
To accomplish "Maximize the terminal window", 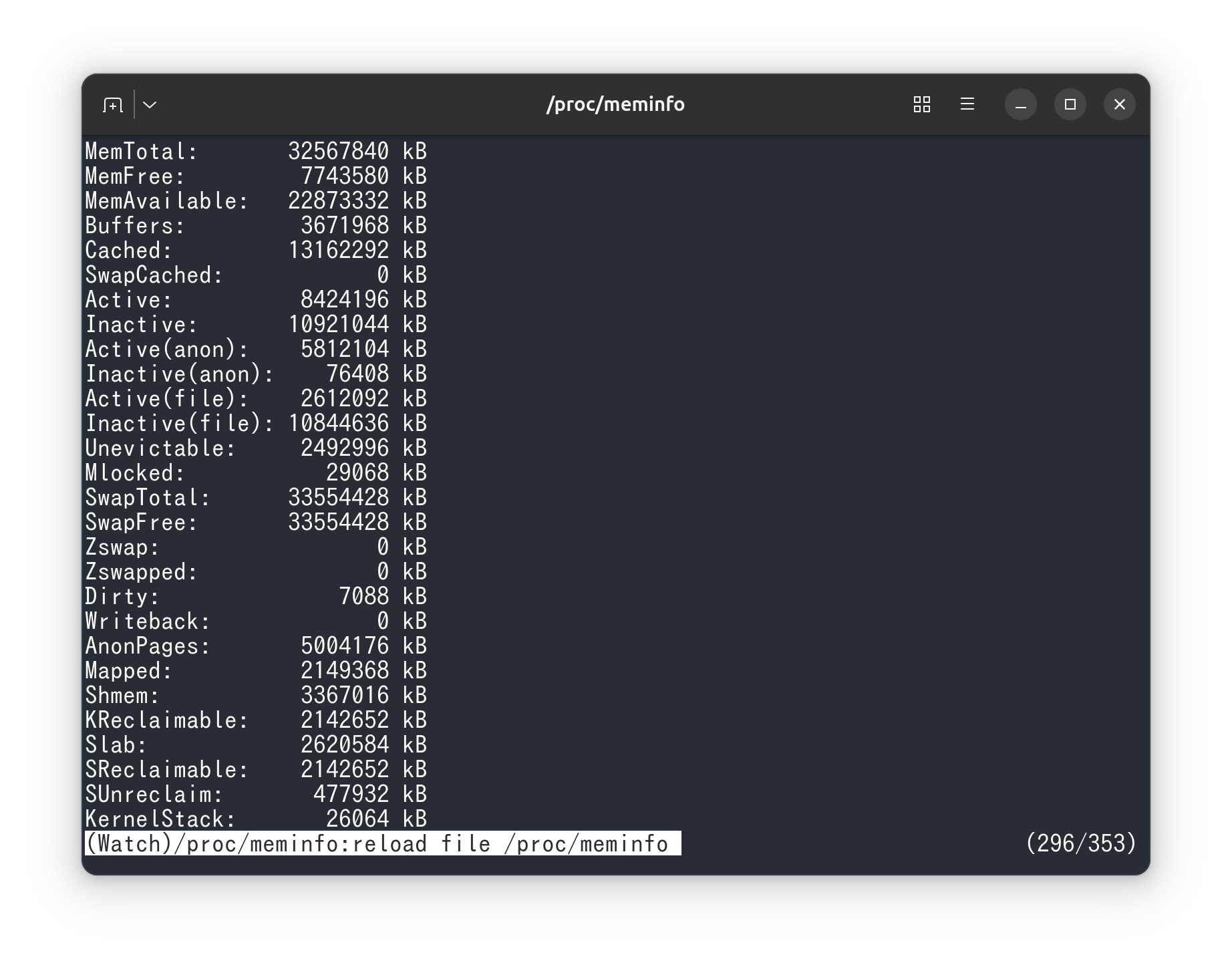I will (x=1070, y=105).
